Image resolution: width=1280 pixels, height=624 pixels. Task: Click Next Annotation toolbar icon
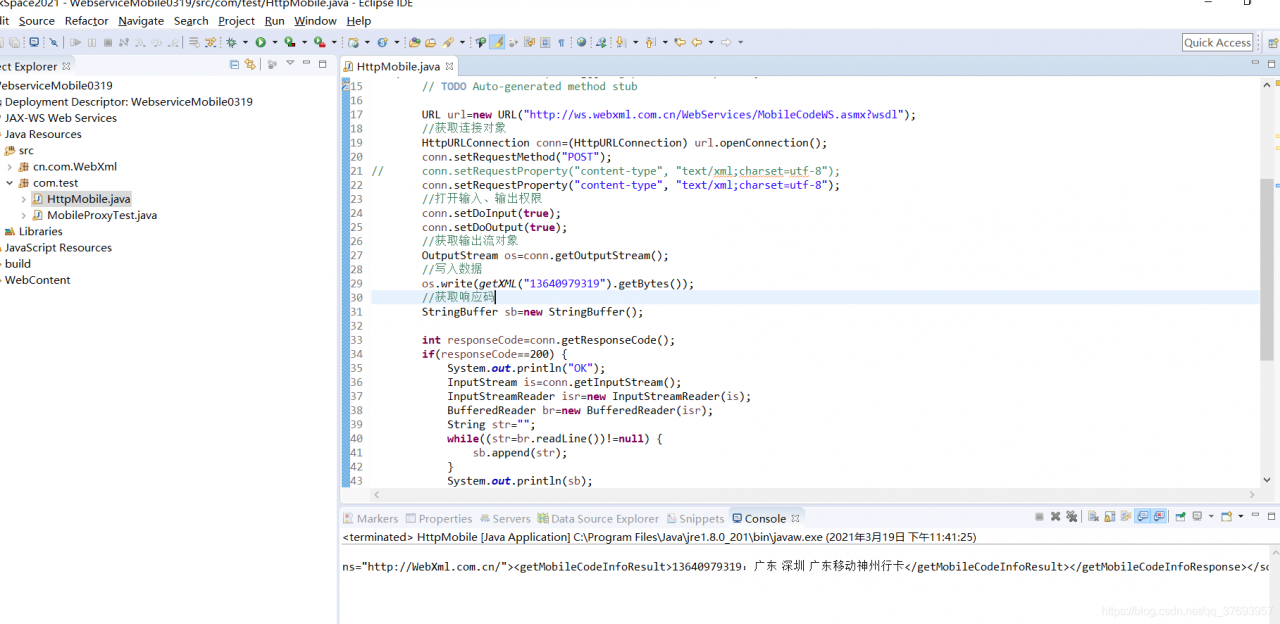pos(619,42)
